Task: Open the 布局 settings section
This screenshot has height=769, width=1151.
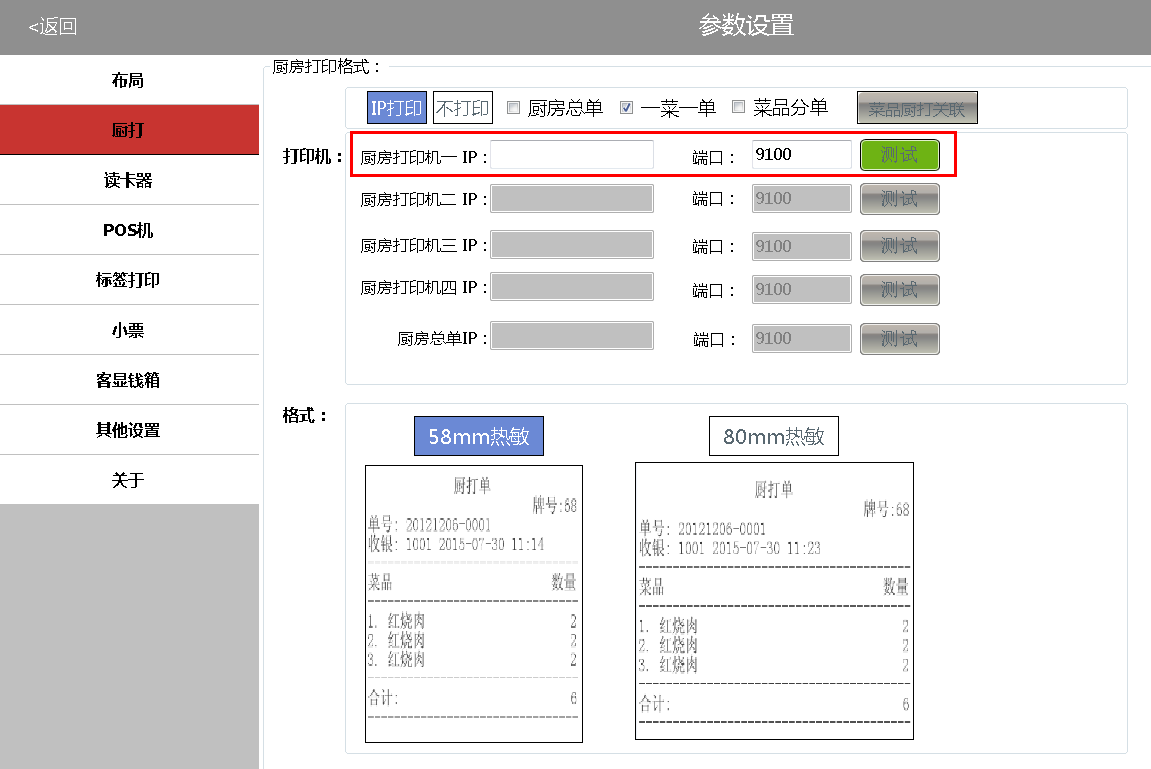Action: point(129,80)
